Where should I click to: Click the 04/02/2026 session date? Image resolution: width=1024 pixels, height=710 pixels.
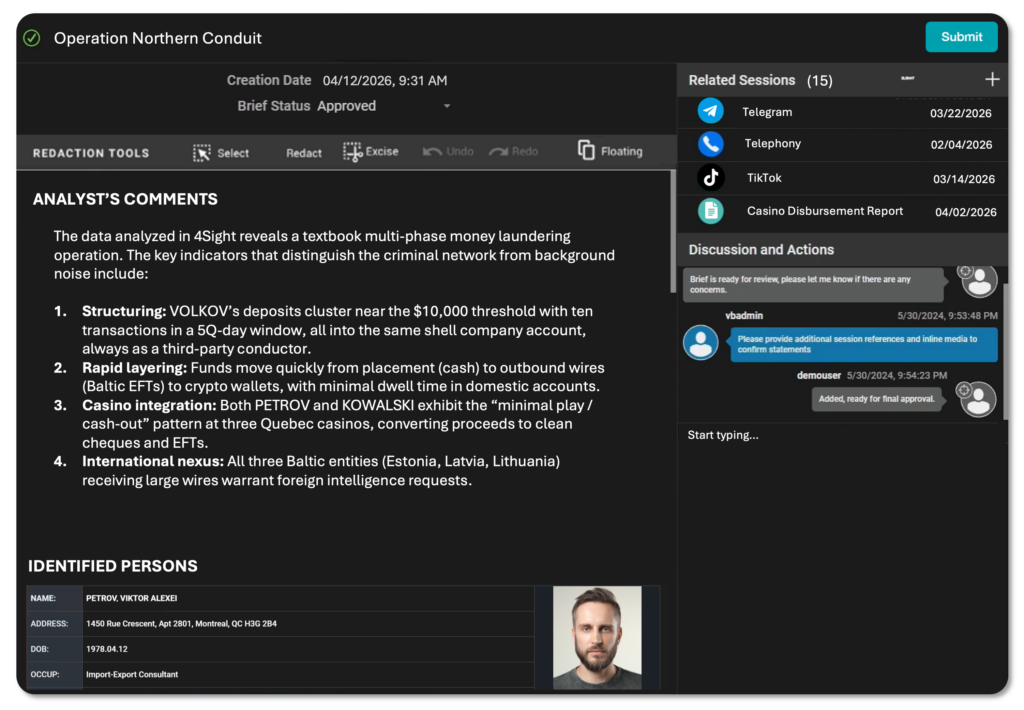coord(966,212)
